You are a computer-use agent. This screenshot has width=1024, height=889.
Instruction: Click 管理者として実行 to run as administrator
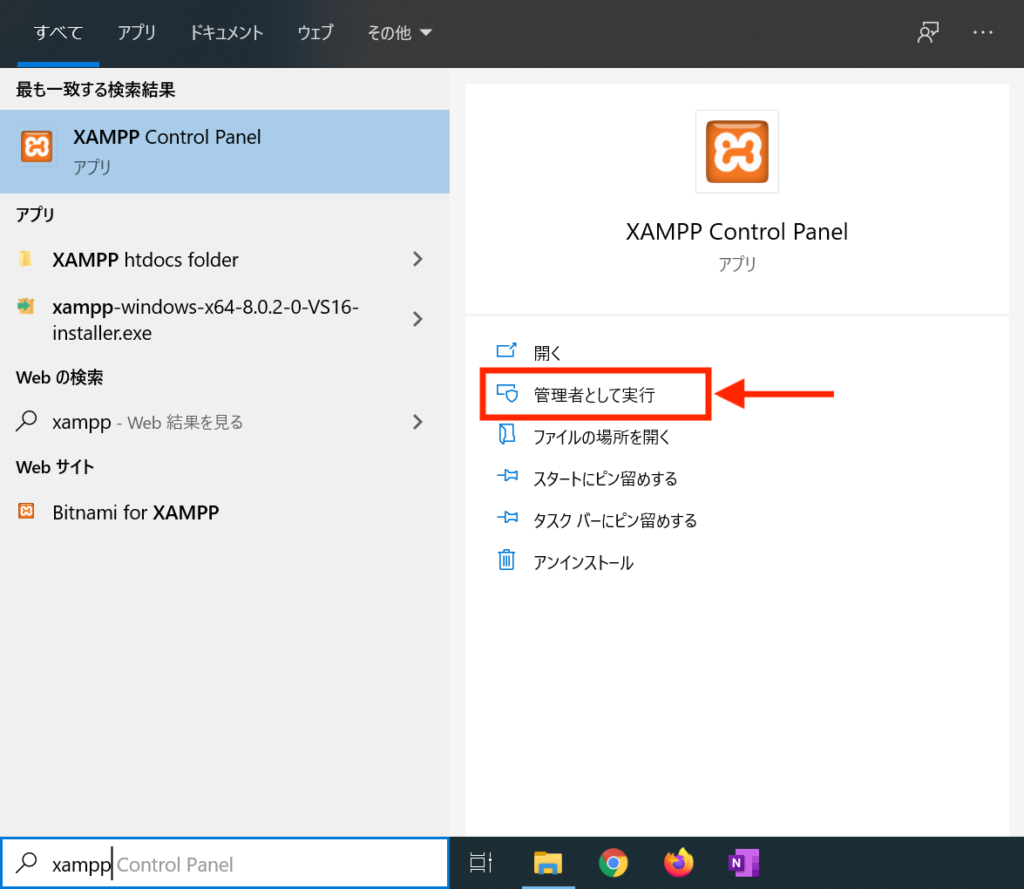click(590, 394)
